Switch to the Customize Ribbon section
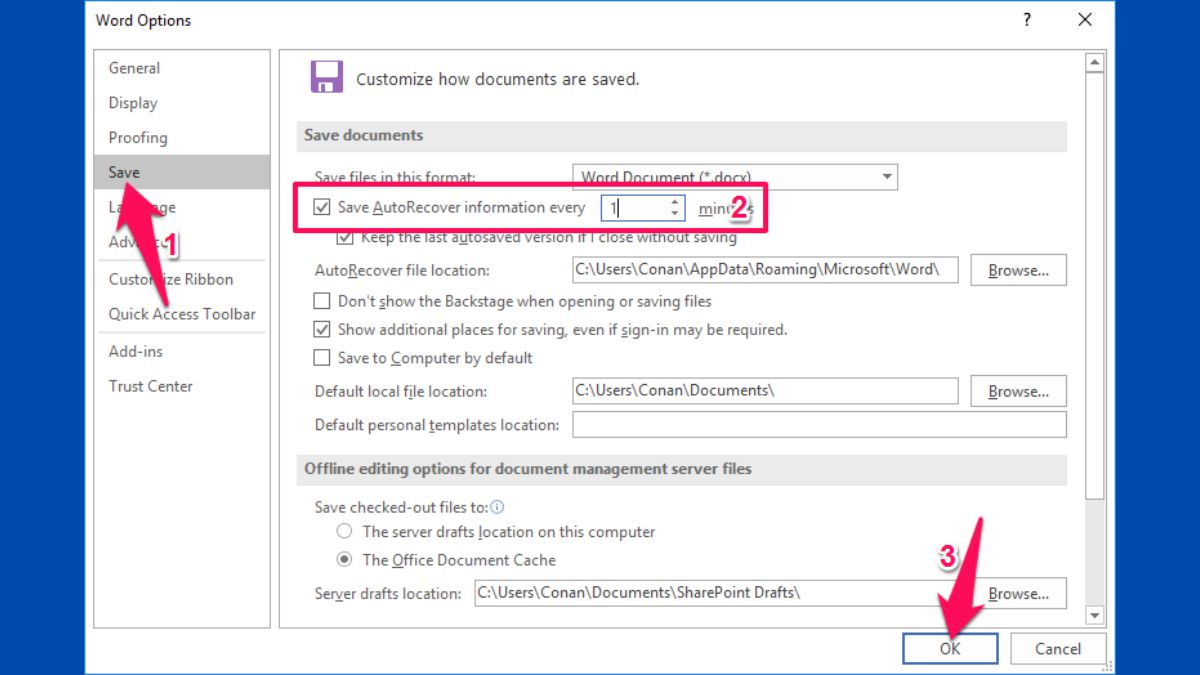Image resolution: width=1200 pixels, height=675 pixels. click(x=162, y=279)
